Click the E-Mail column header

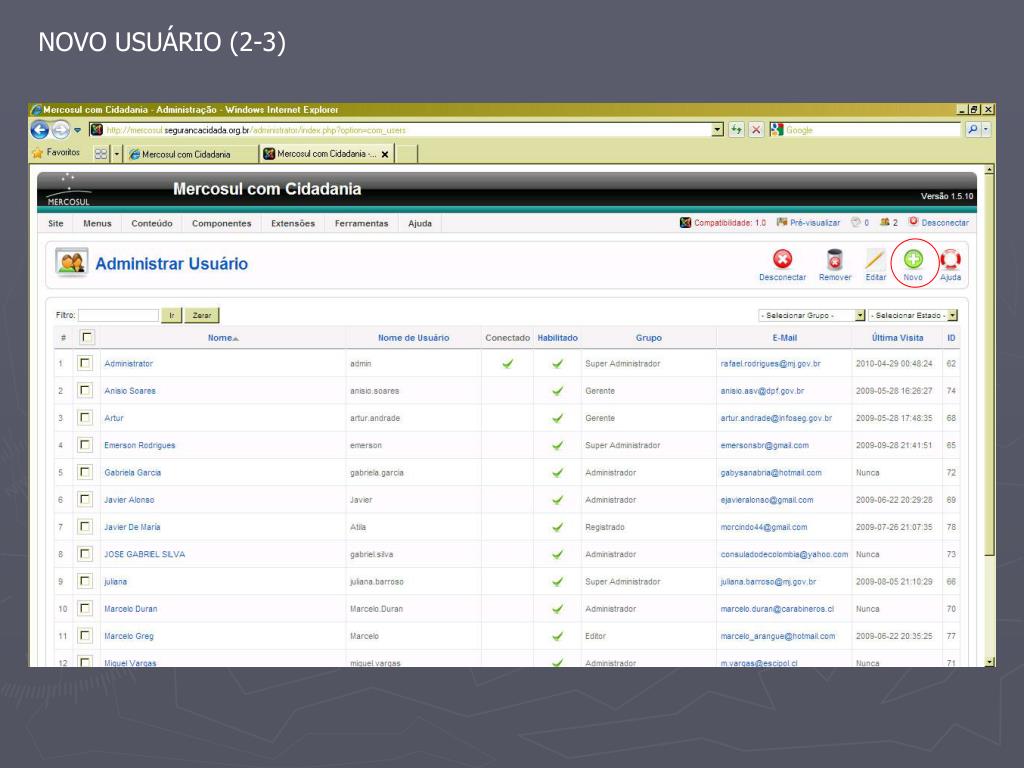point(784,338)
